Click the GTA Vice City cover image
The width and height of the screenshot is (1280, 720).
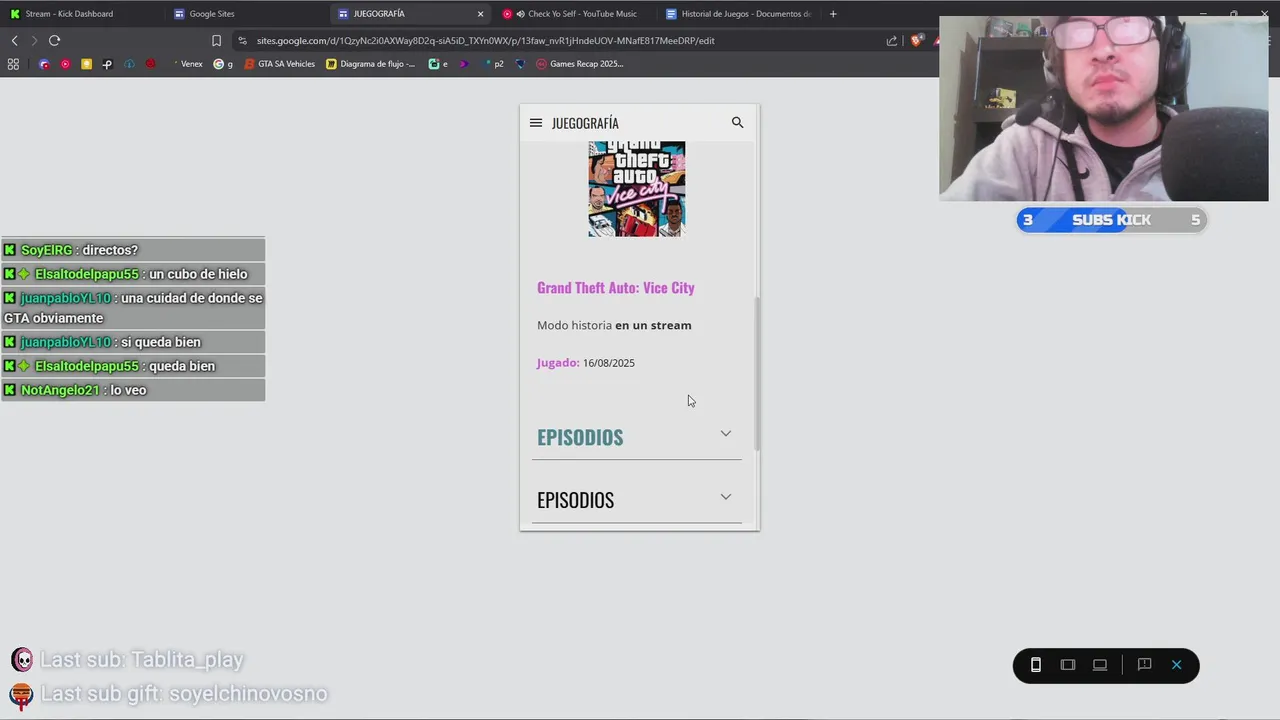click(637, 189)
